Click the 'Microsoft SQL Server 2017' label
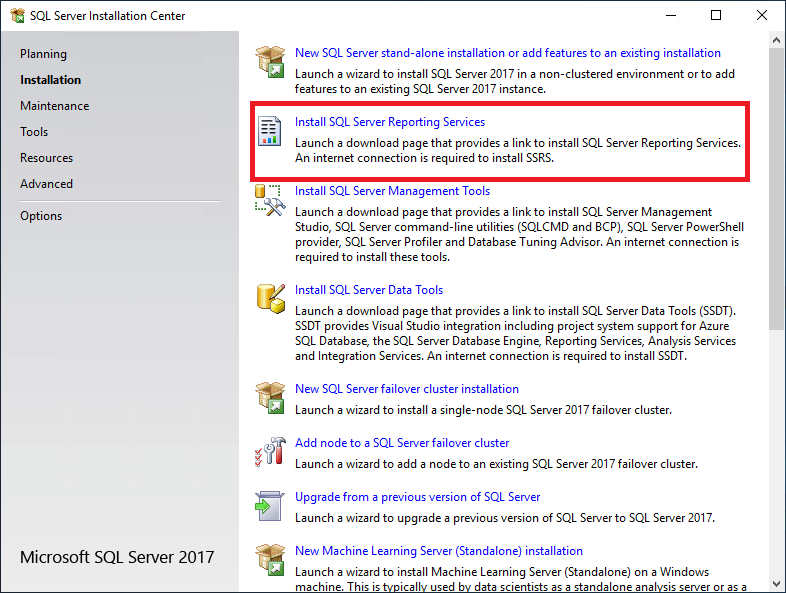 (x=117, y=557)
